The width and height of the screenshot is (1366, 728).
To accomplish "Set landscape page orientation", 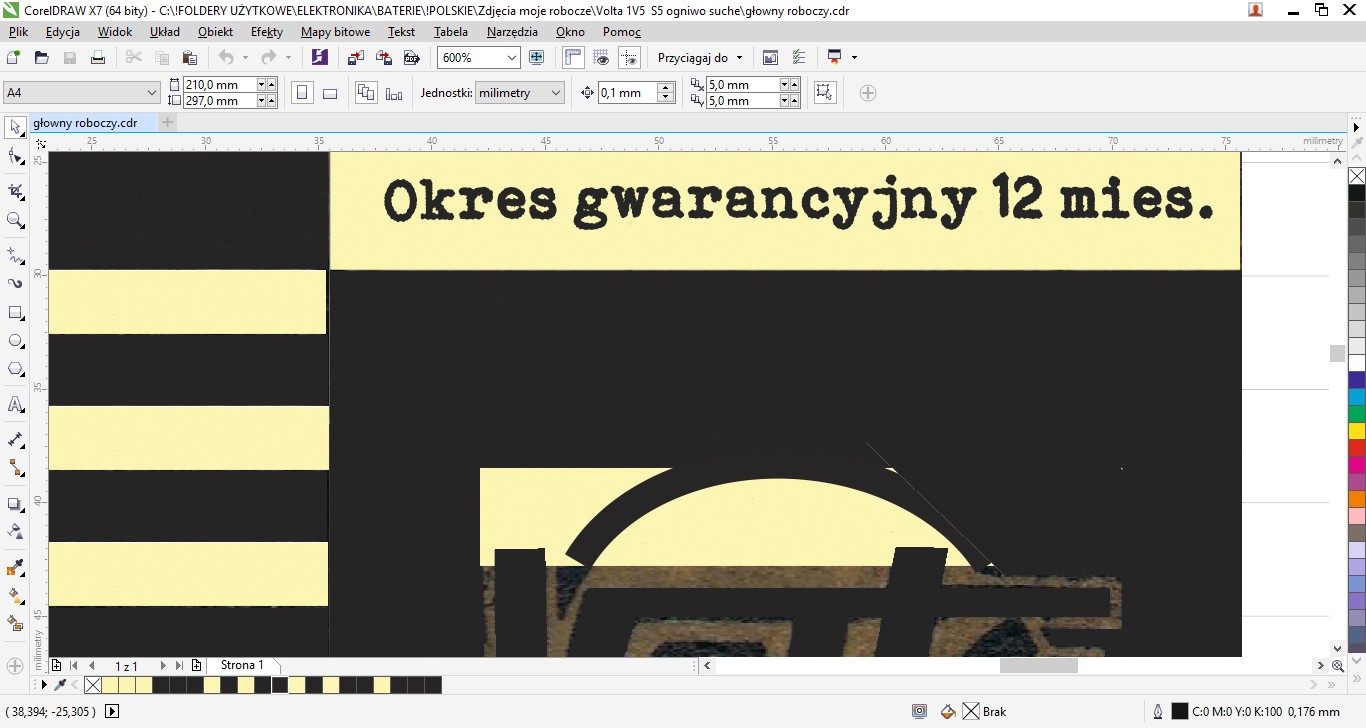I will pos(330,93).
